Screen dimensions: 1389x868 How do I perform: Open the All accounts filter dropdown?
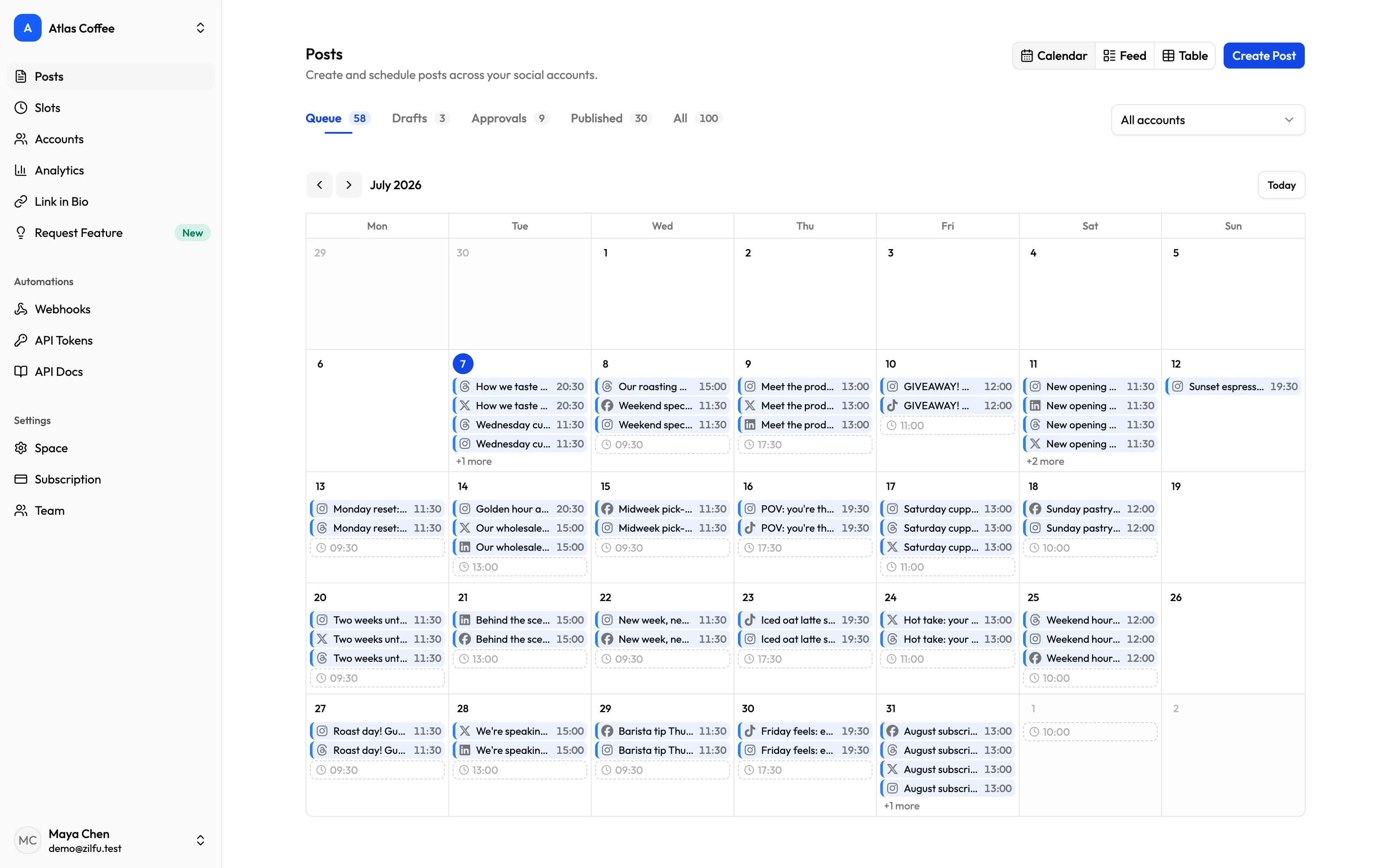coord(1208,120)
